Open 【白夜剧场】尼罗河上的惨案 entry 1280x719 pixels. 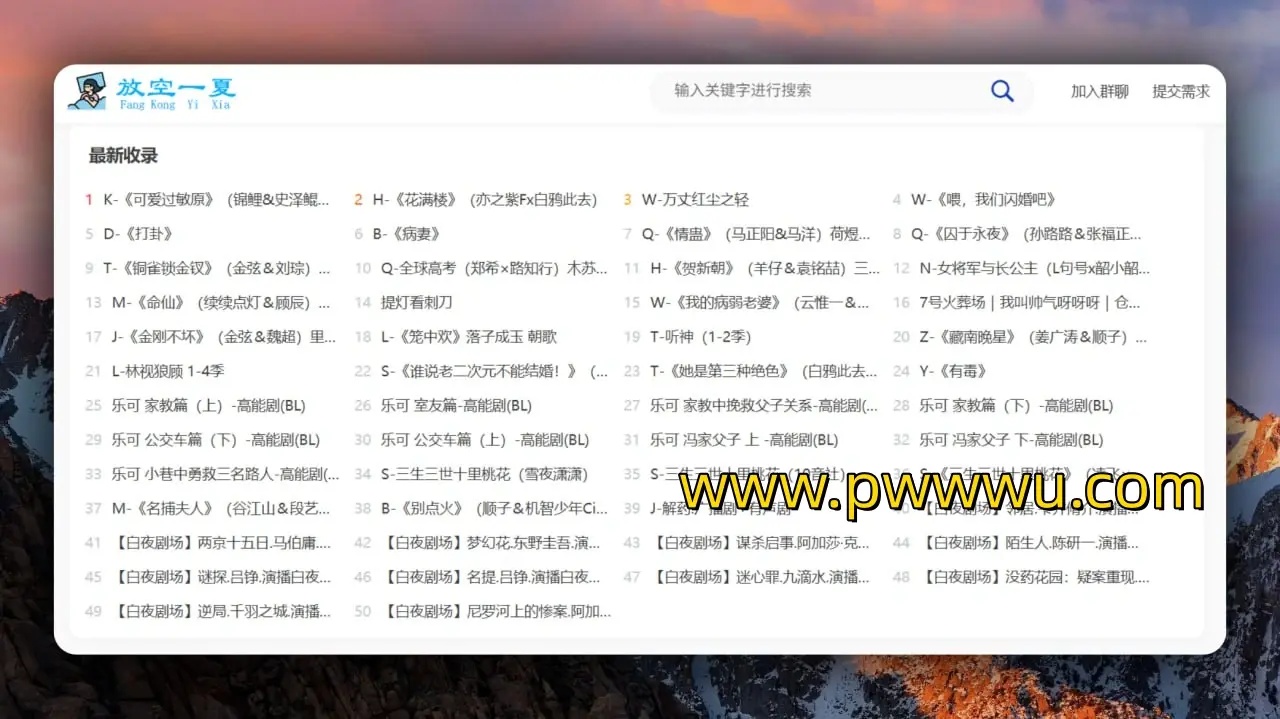[496, 611]
